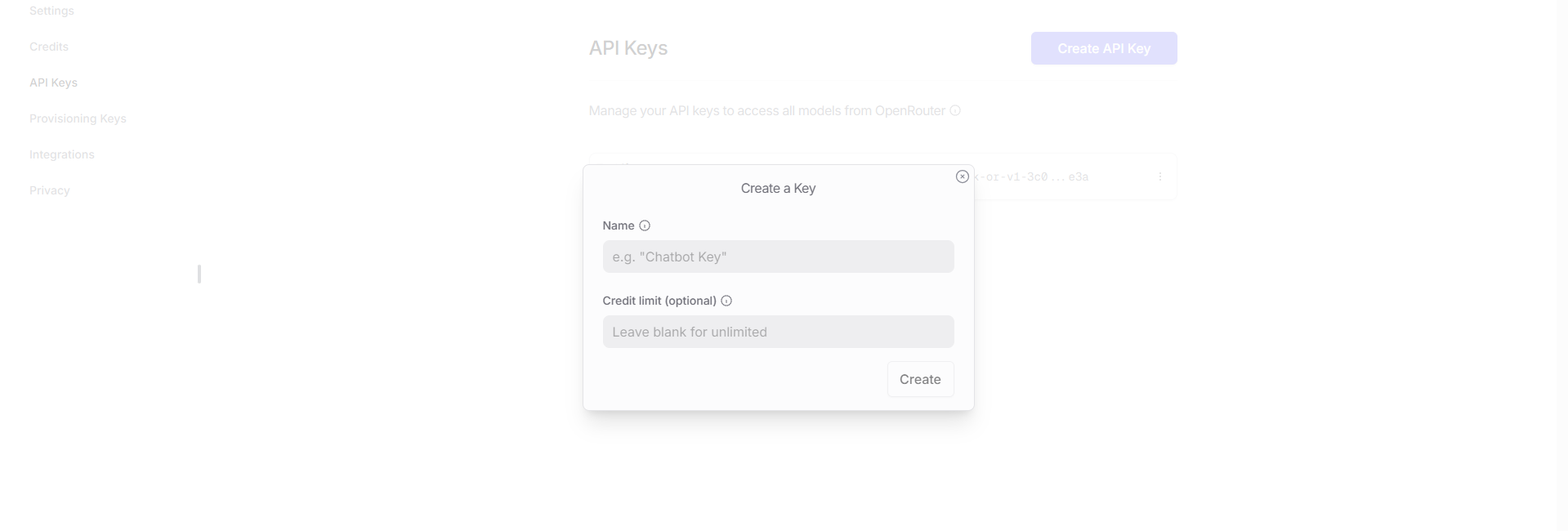Viewport: 1568px width, 531px height.
Task: Click the "Create a Key" dialog title
Action: point(778,189)
